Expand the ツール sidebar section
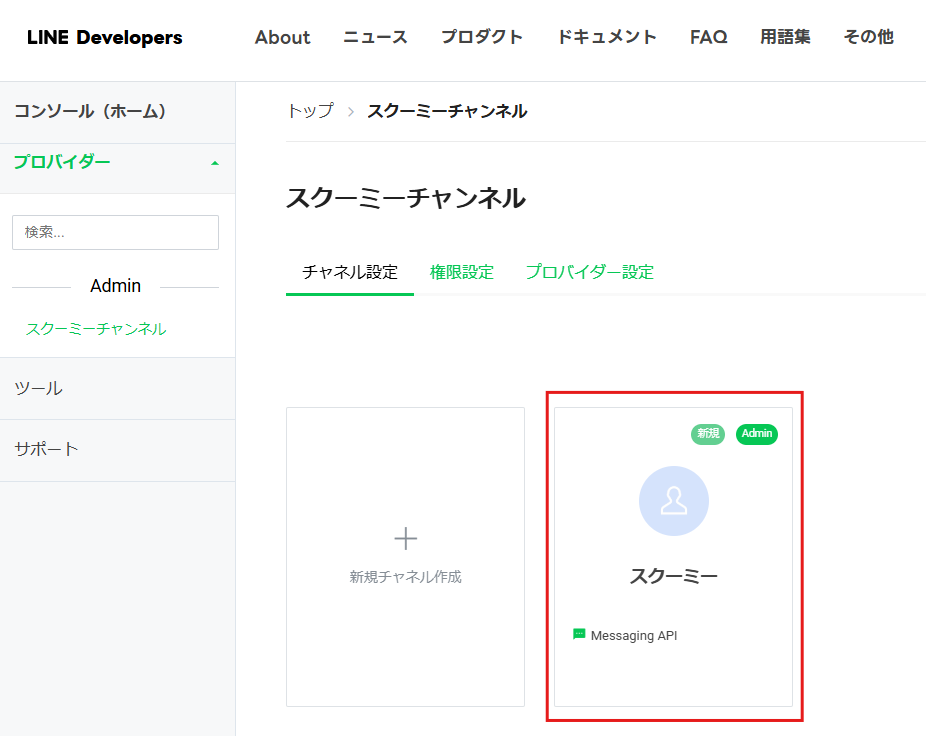This screenshot has height=736, width=926. pyautogui.click(x=118, y=389)
